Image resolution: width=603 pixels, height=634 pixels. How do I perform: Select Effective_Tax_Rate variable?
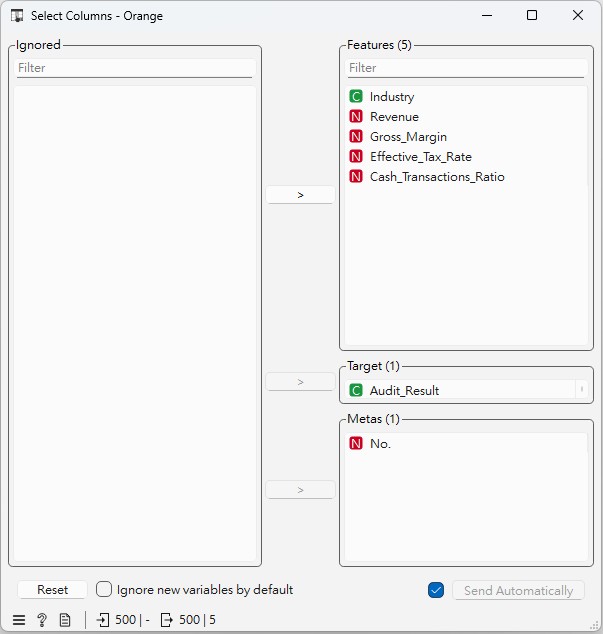pyautogui.click(x=420, y=157)
